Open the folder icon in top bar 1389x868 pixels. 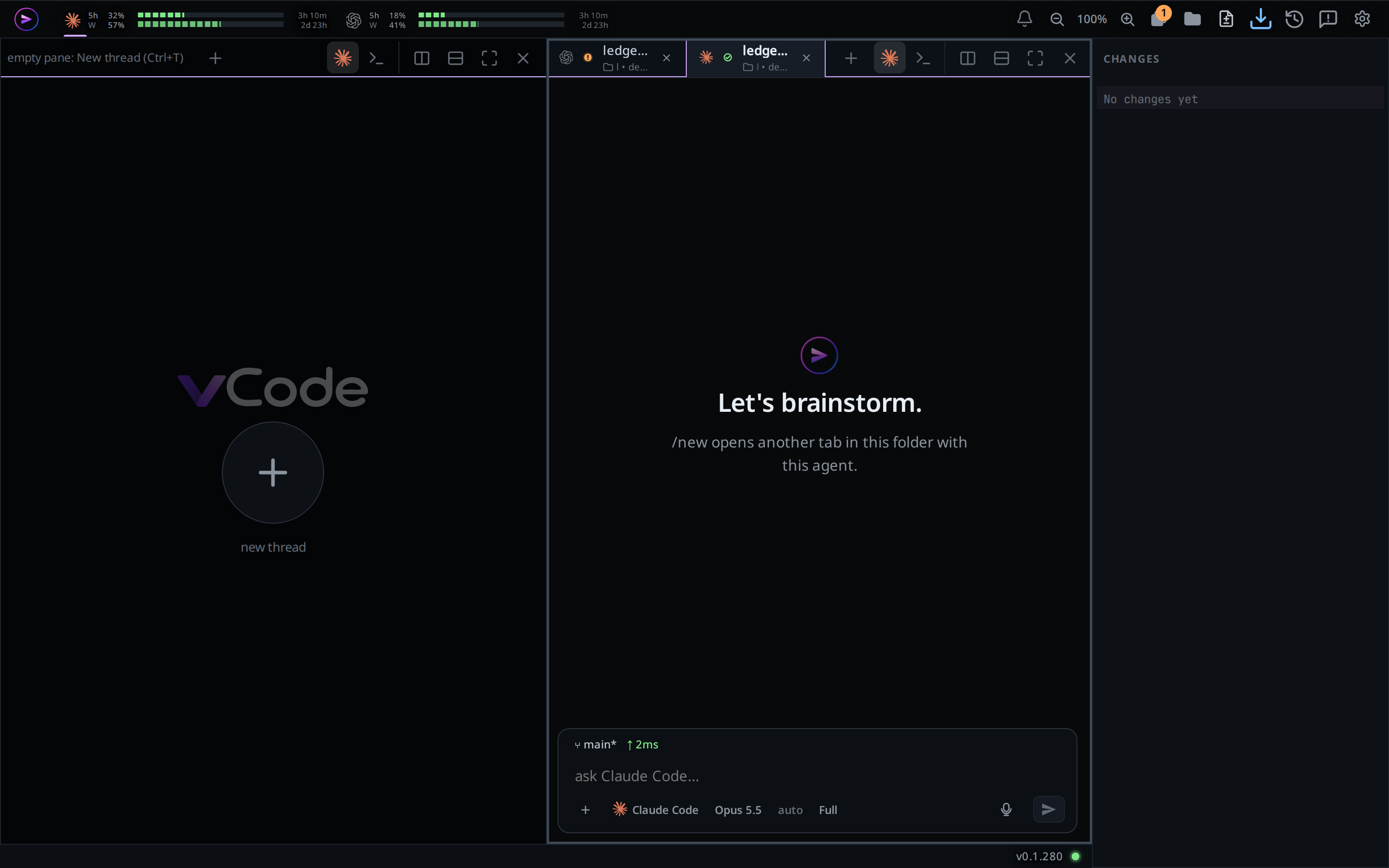coord(1192,19)
